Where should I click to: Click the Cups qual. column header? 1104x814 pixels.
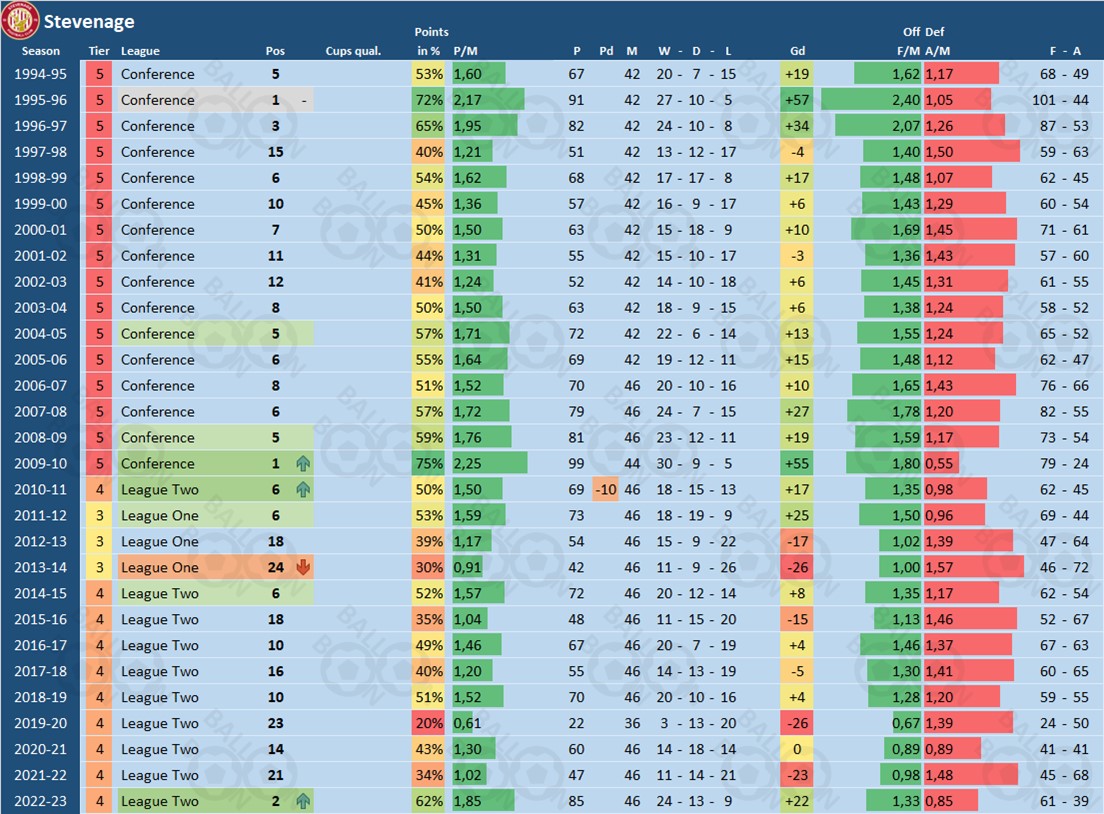point(353,51)
